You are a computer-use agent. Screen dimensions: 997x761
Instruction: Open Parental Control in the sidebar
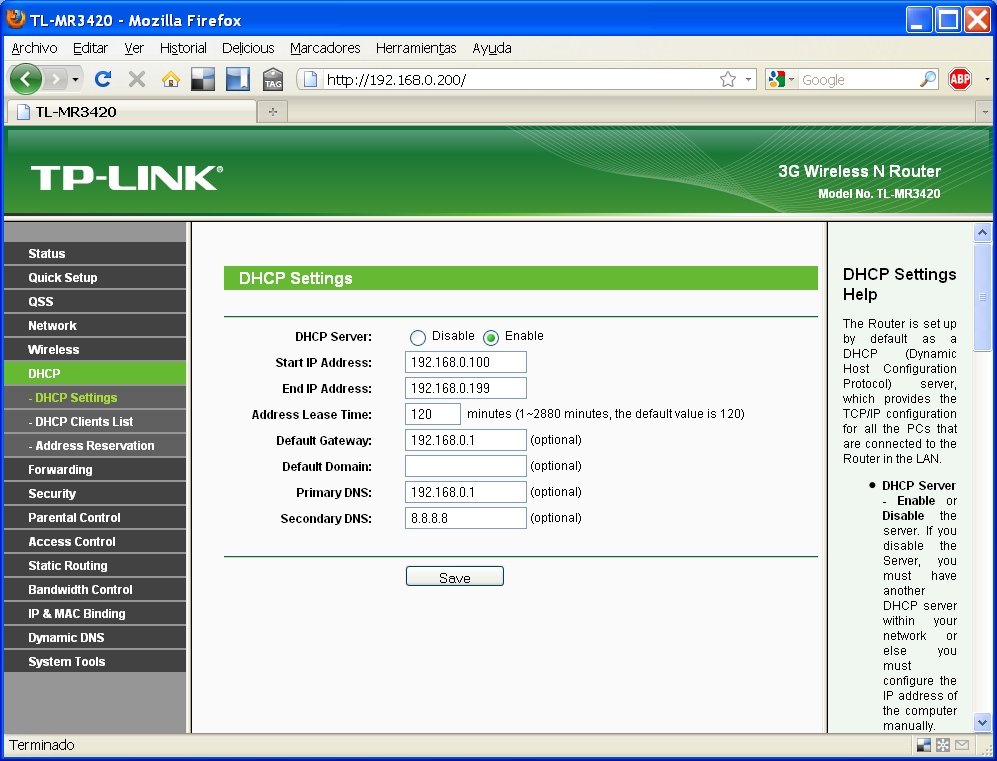[95, 518]
